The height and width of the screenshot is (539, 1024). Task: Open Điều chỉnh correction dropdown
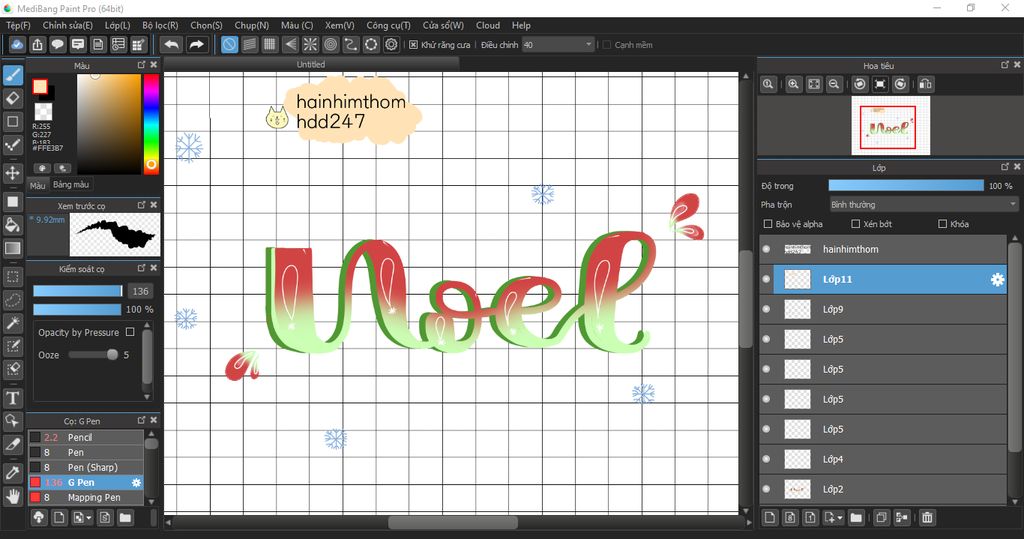(x=558, y=45)
